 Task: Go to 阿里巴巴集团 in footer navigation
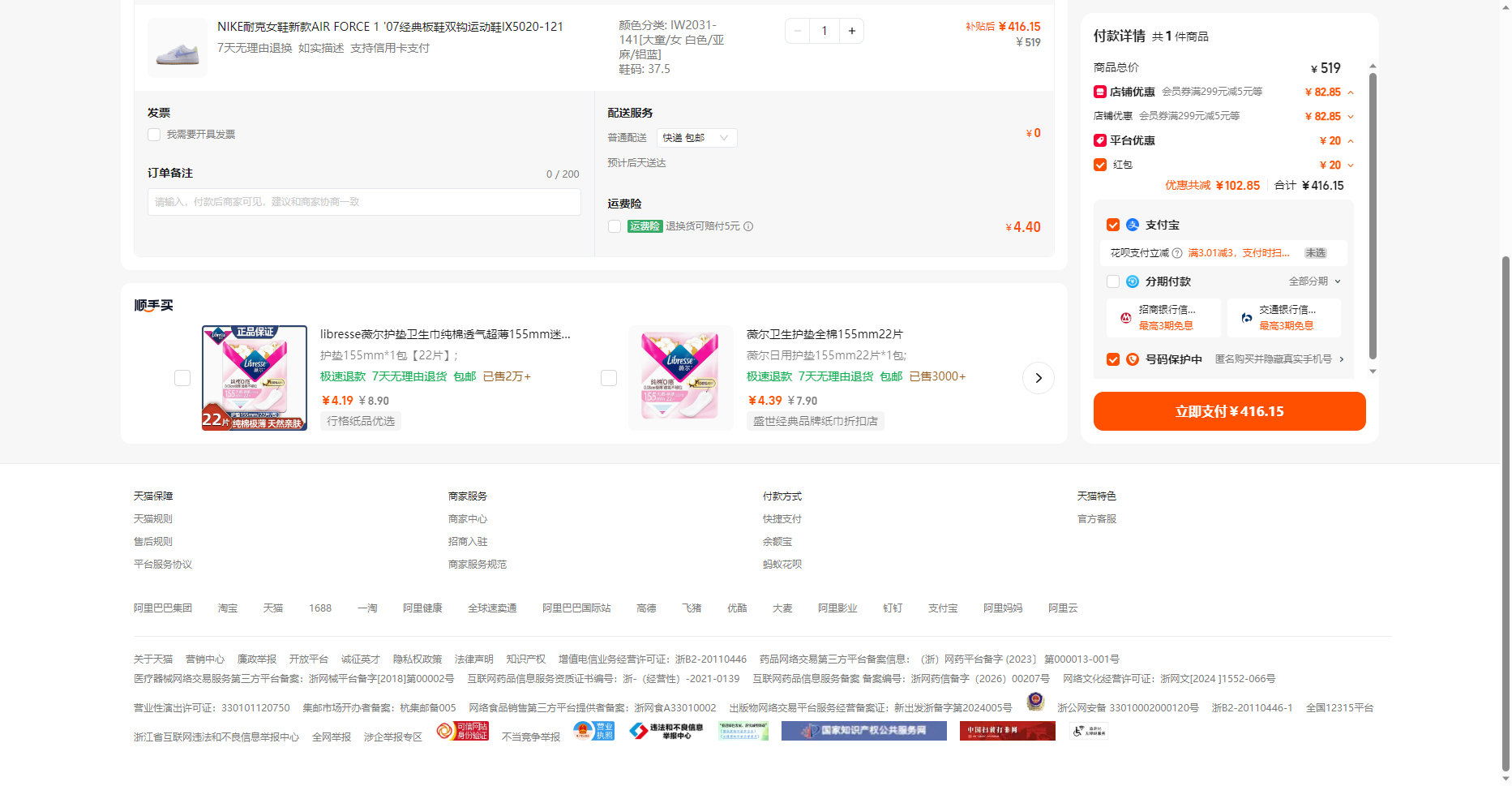163,608
